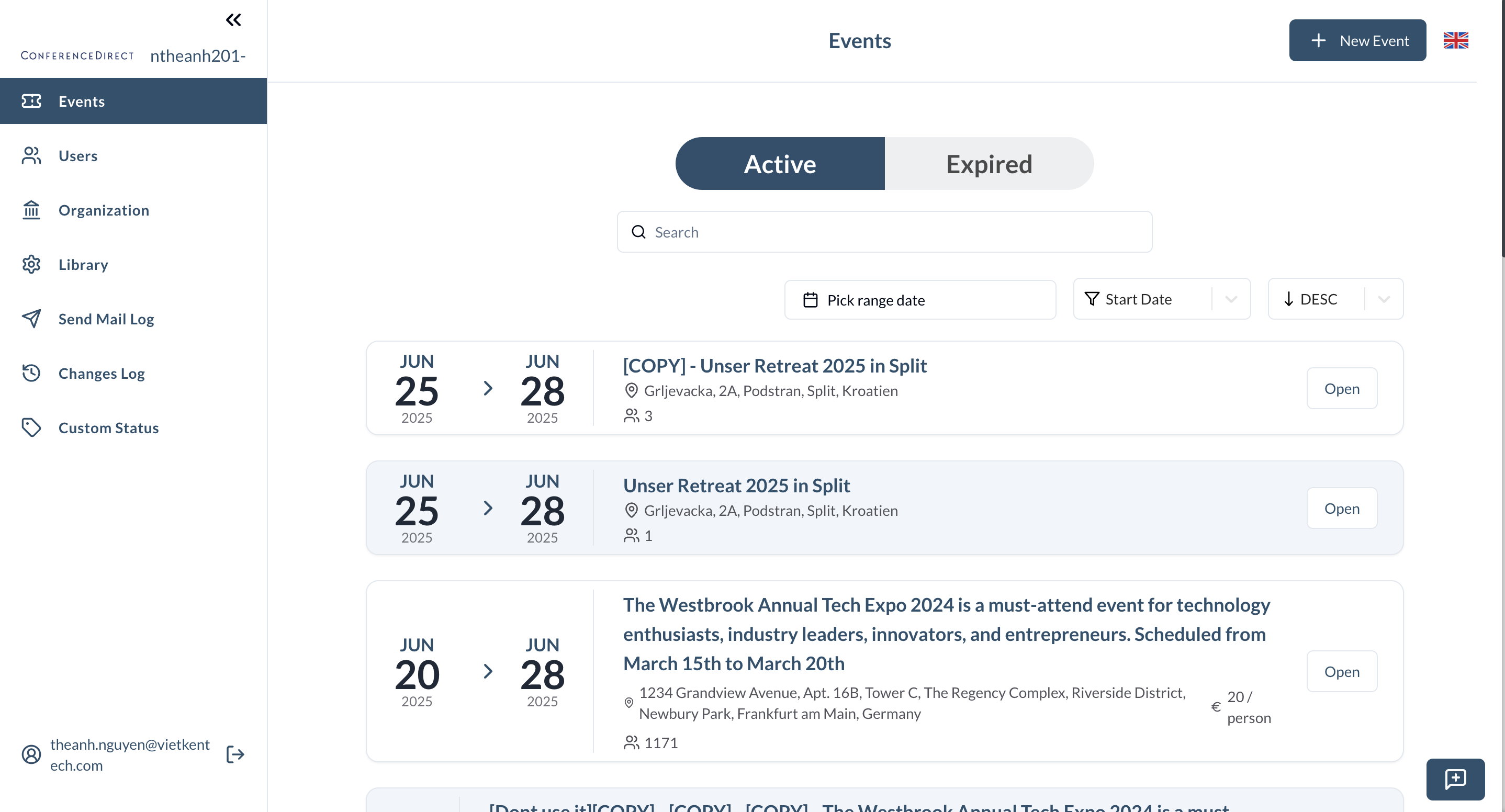Select the Send Mail Log paper-plane icon

tap(31, 319)
